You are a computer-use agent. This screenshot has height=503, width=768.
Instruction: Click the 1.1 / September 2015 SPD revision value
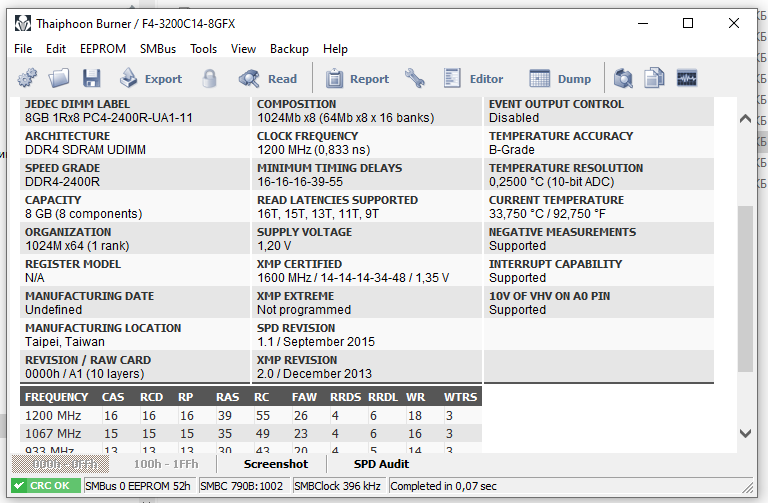coord(316,342)
